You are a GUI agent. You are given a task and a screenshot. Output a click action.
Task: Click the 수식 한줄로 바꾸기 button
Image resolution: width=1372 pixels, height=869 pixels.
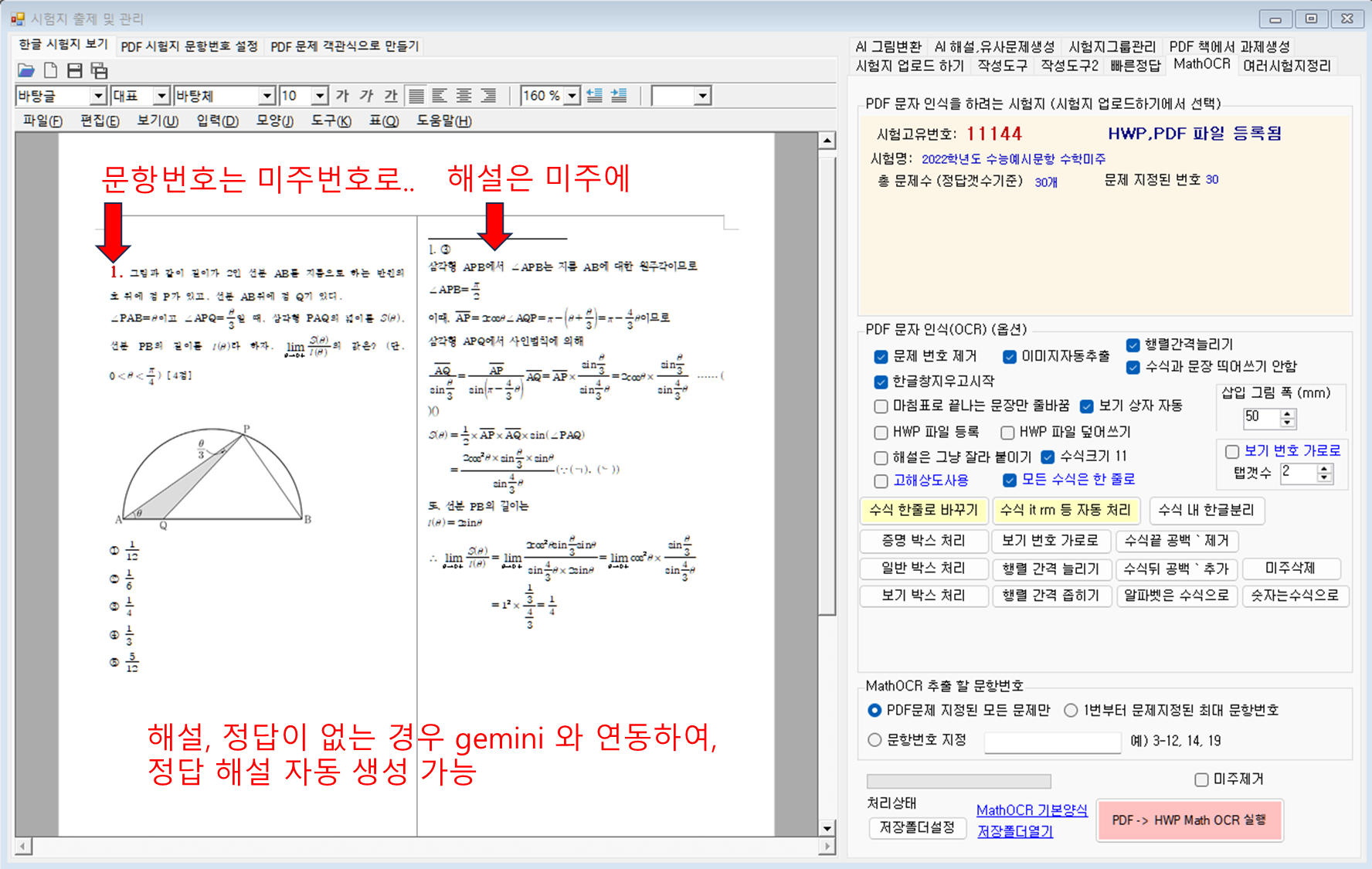click(x=924, y=510)
